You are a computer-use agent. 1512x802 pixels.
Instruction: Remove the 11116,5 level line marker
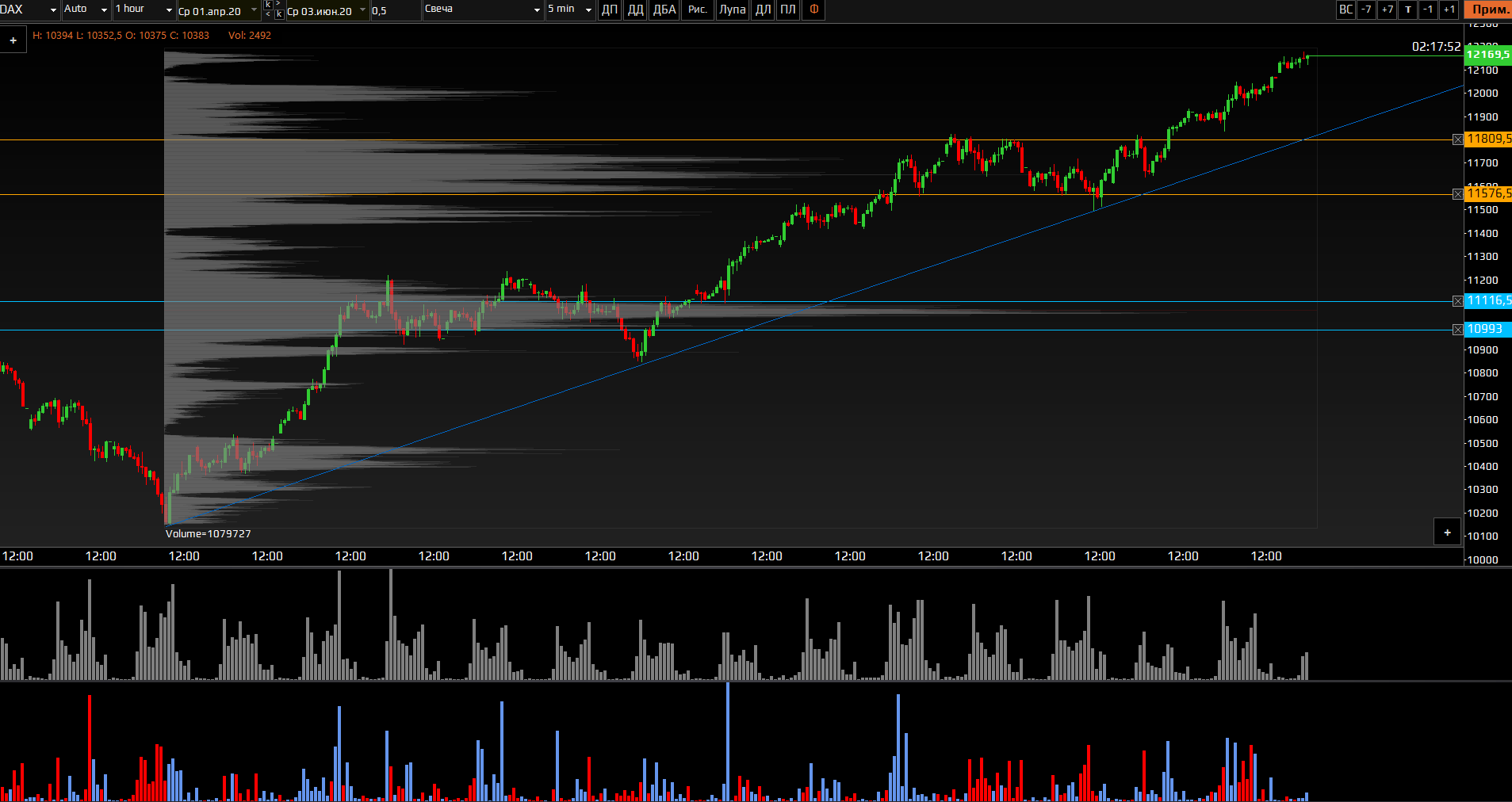(x=1457, y=301)
